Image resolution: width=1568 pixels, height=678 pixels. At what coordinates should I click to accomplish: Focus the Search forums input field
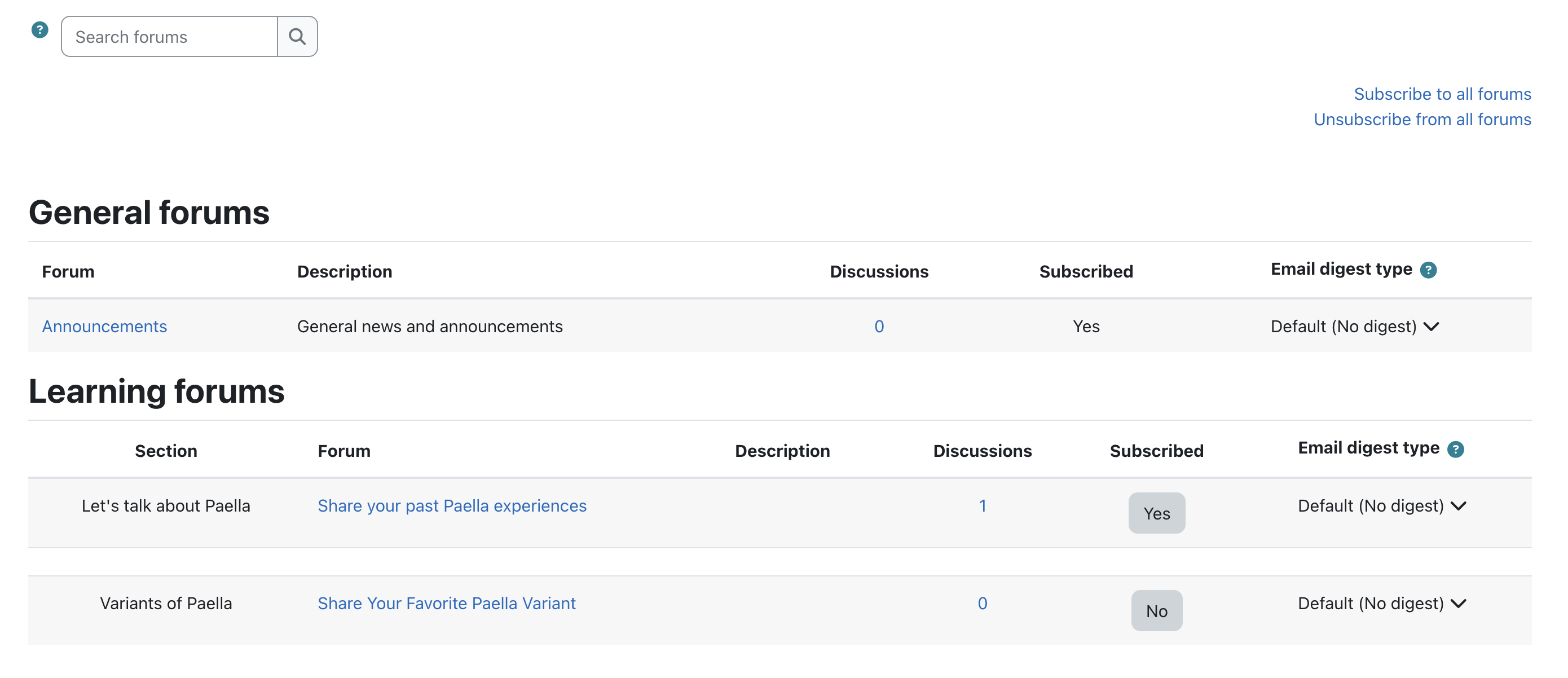[170, 37]
